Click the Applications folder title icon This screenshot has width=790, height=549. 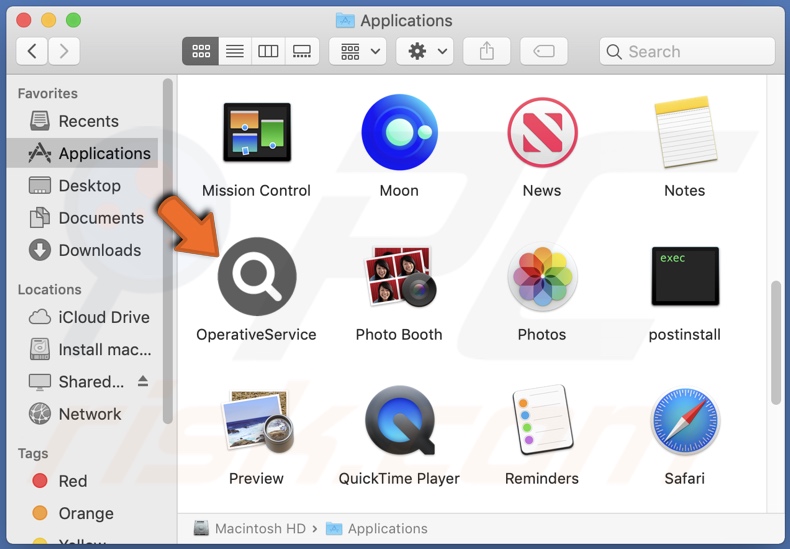click(345, 20)
